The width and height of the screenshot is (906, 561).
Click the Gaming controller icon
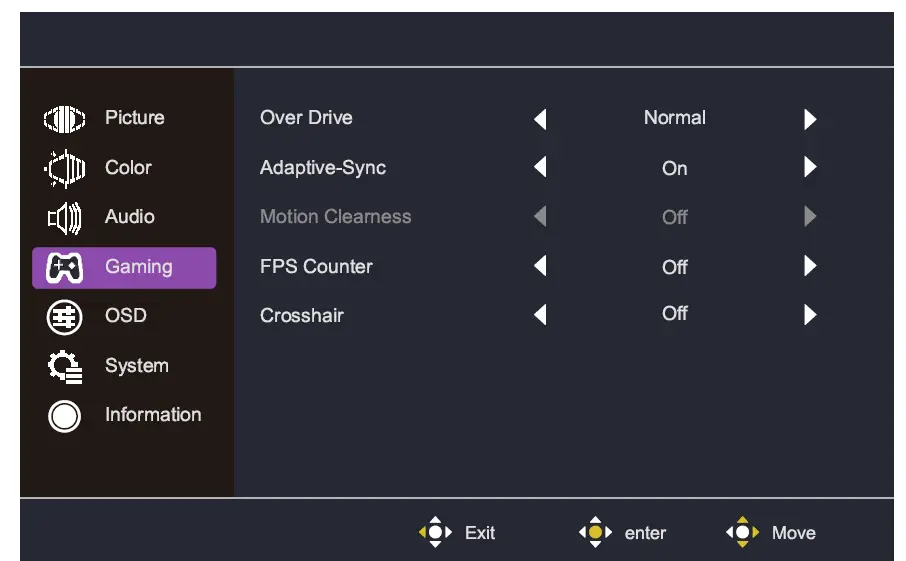tap(64, 268)
